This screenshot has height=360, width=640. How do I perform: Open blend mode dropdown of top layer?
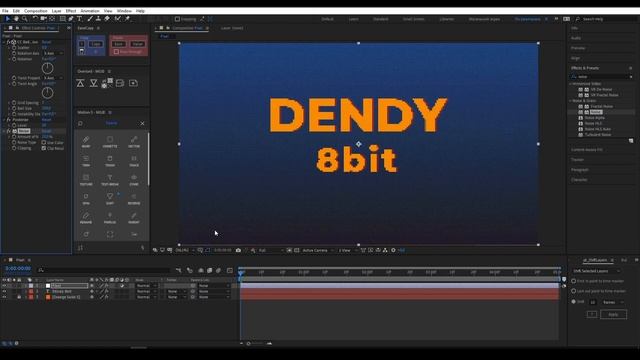click(x=147, y=286)
